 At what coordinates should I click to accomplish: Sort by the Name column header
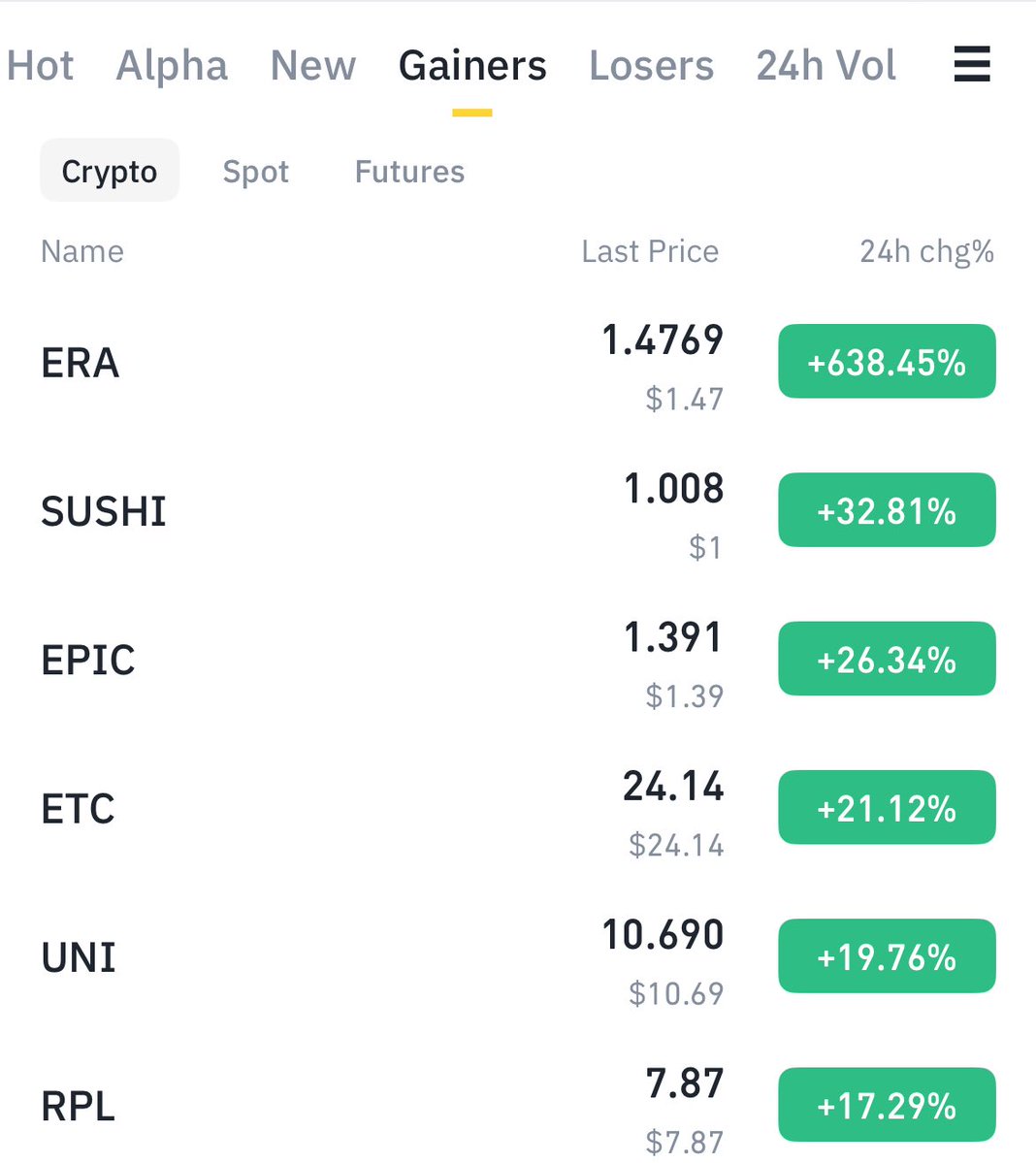coord(82,251)
